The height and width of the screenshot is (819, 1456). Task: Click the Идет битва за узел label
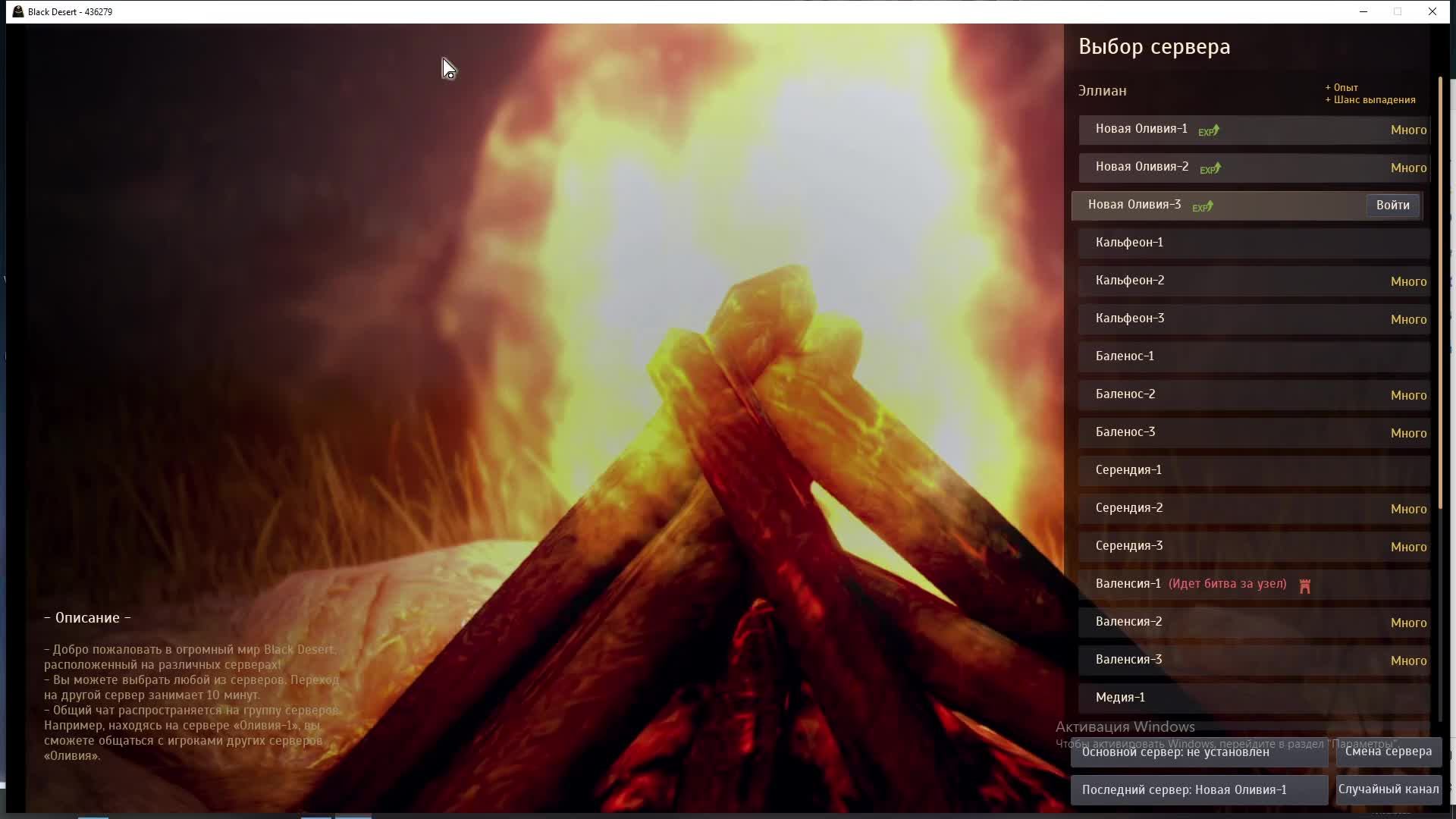(1227, 584)
